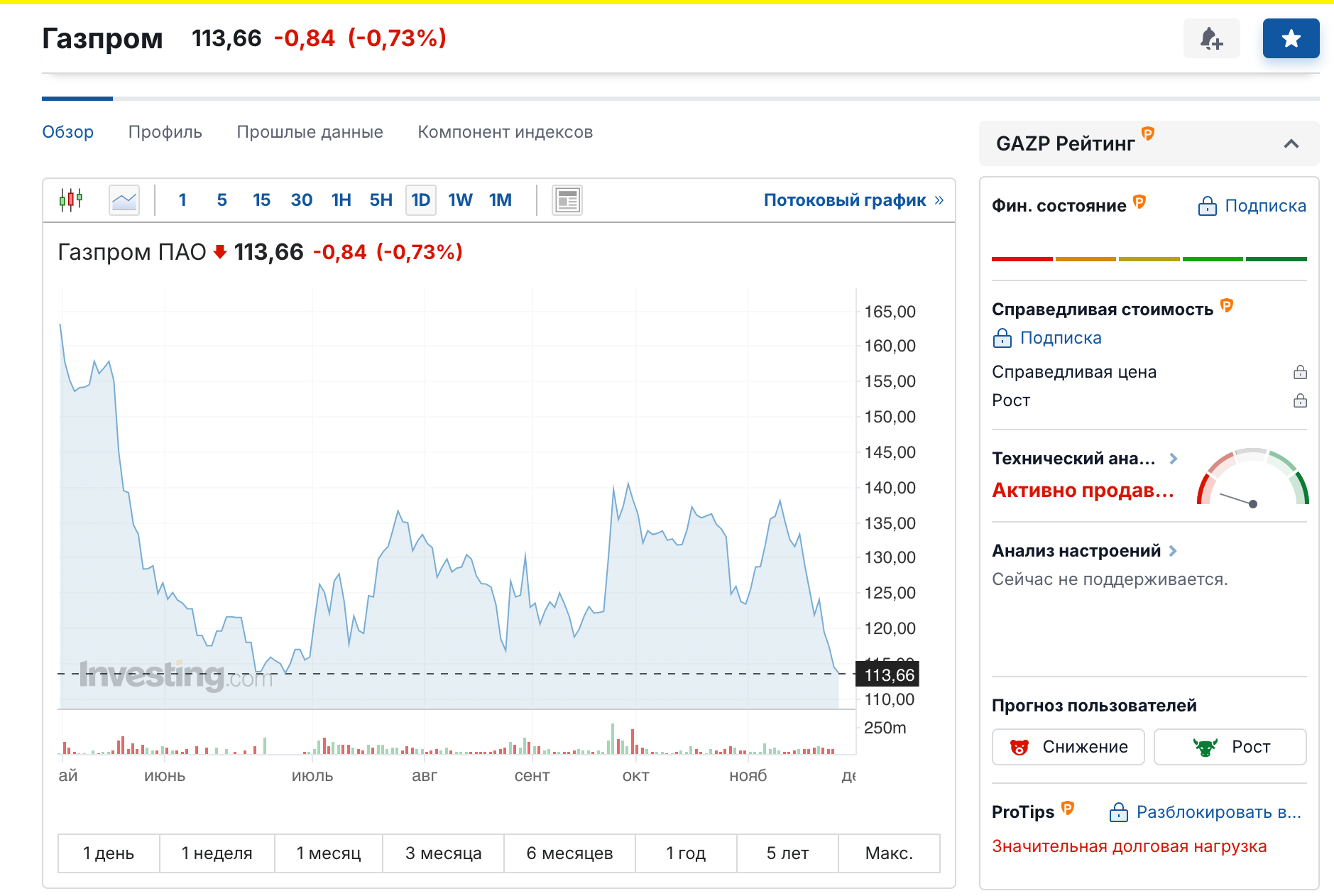Expand the Технический анализ section arrow
Image resolution: width=1334 pixels, height=896 pixels.
pos(1174,459)
